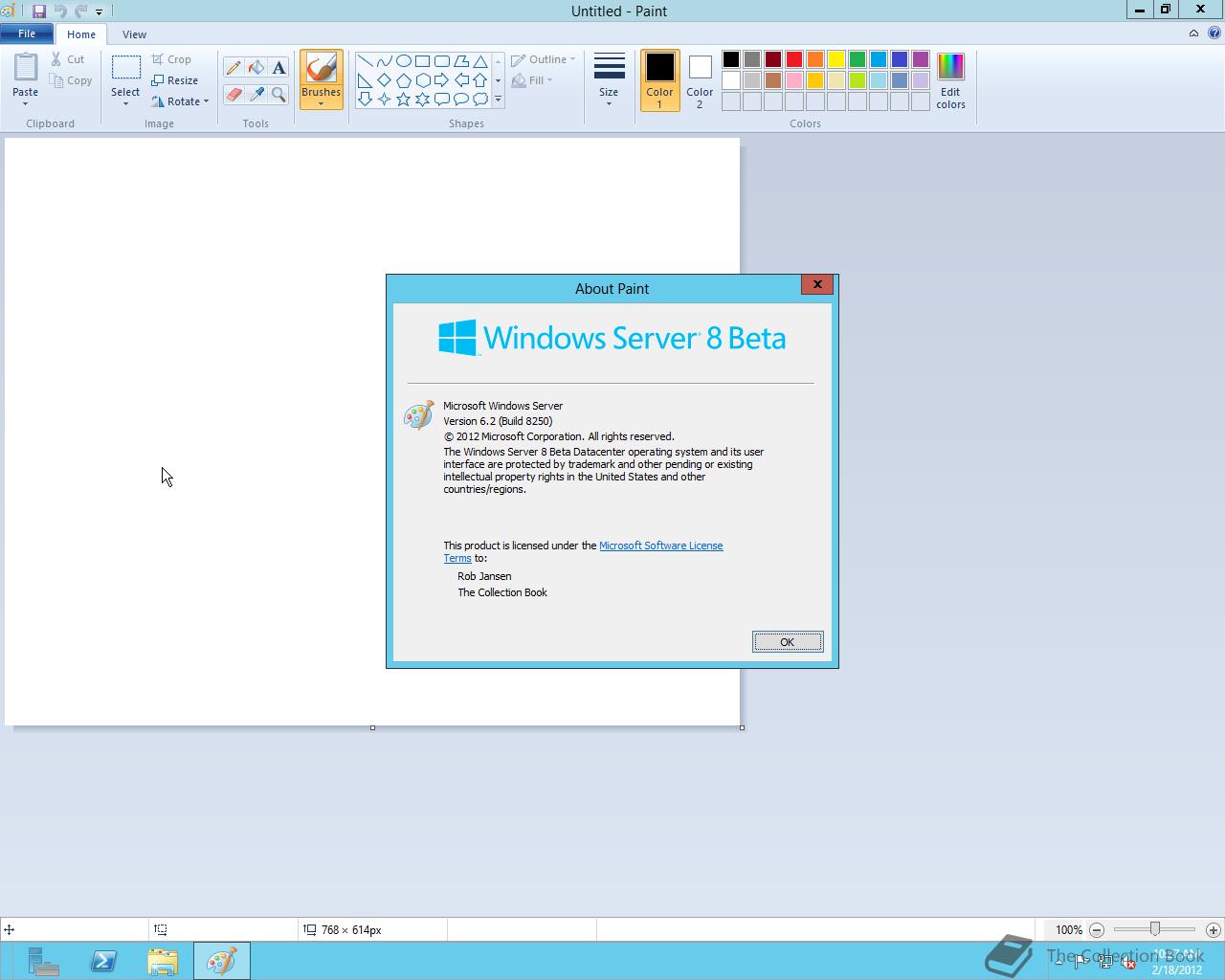Open the File menu
This screenshot has height=980, width=1225.
pos(27,33)
